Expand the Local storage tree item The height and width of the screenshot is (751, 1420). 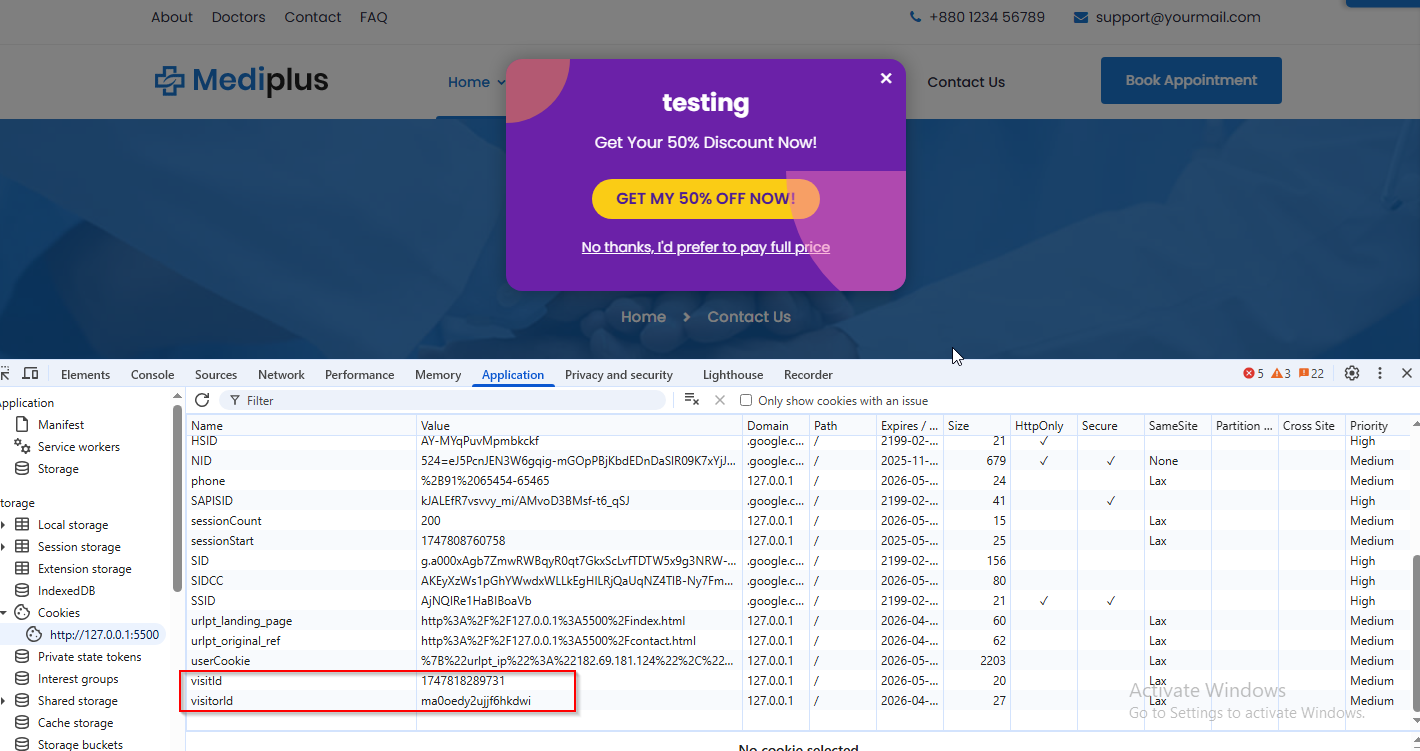[x=4, y=525]
